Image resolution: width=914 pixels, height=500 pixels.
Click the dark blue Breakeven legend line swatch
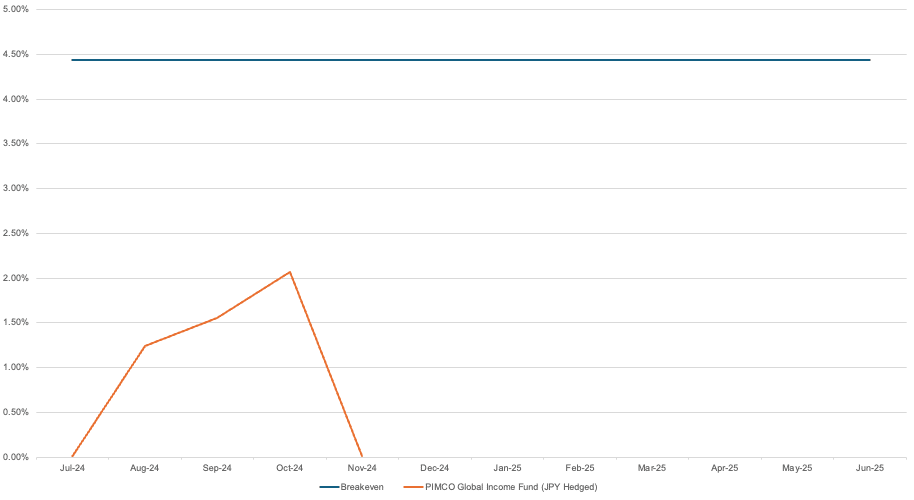click(329, 487)
